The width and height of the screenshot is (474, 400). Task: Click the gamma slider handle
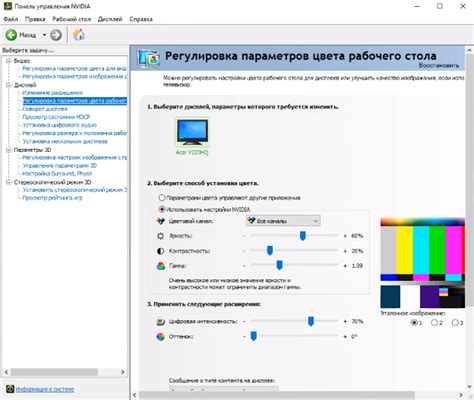(280, 265)
